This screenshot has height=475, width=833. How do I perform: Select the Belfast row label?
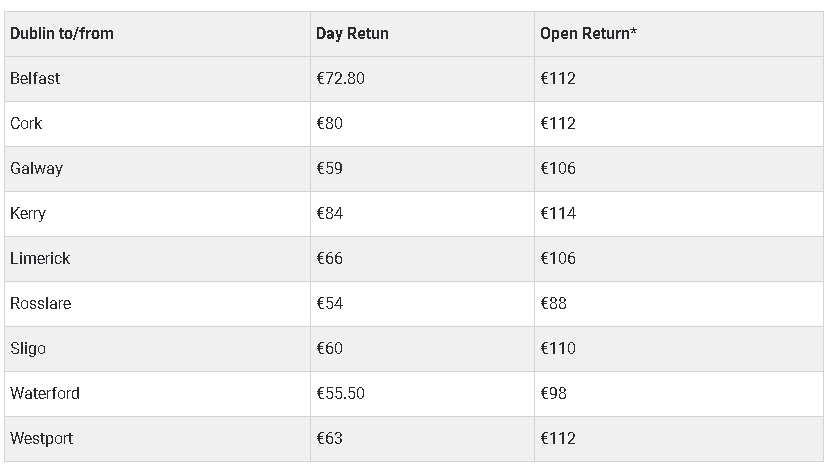click(35, 79)
